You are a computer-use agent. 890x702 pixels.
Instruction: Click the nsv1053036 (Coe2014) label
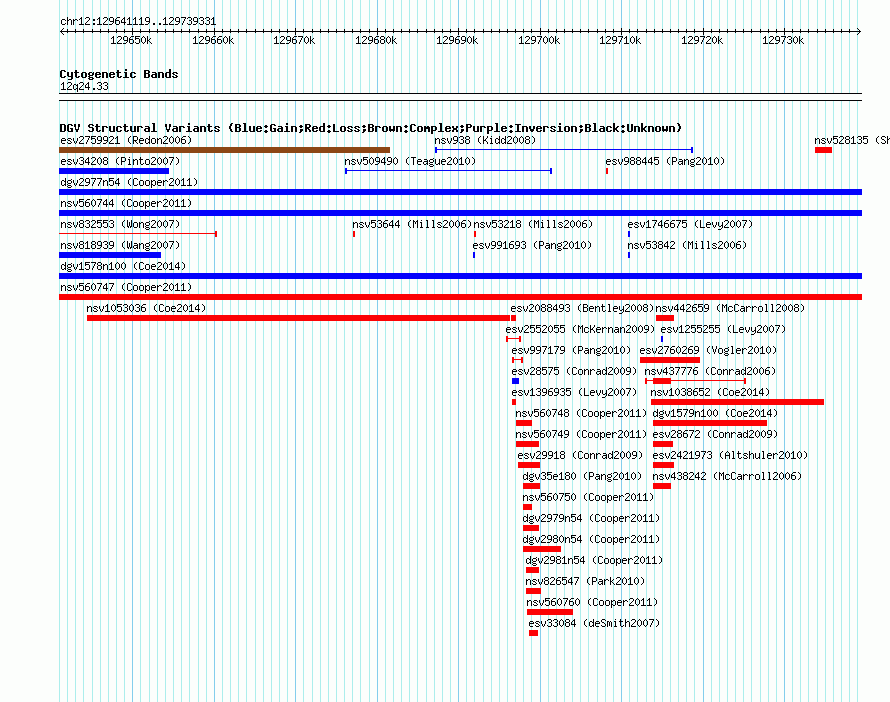[x=146, y=308]
